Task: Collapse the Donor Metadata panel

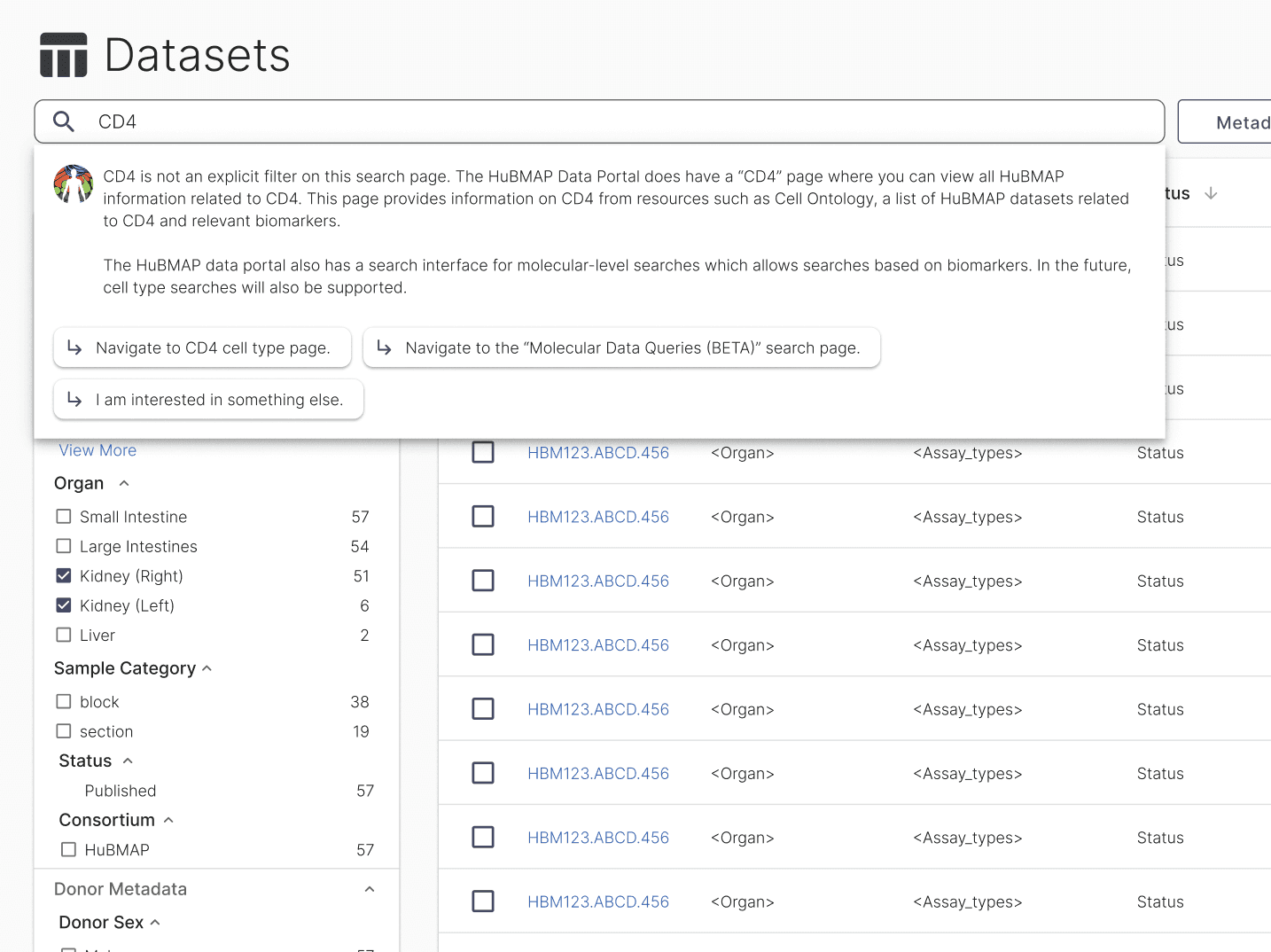Action: [x=370, y=889]
